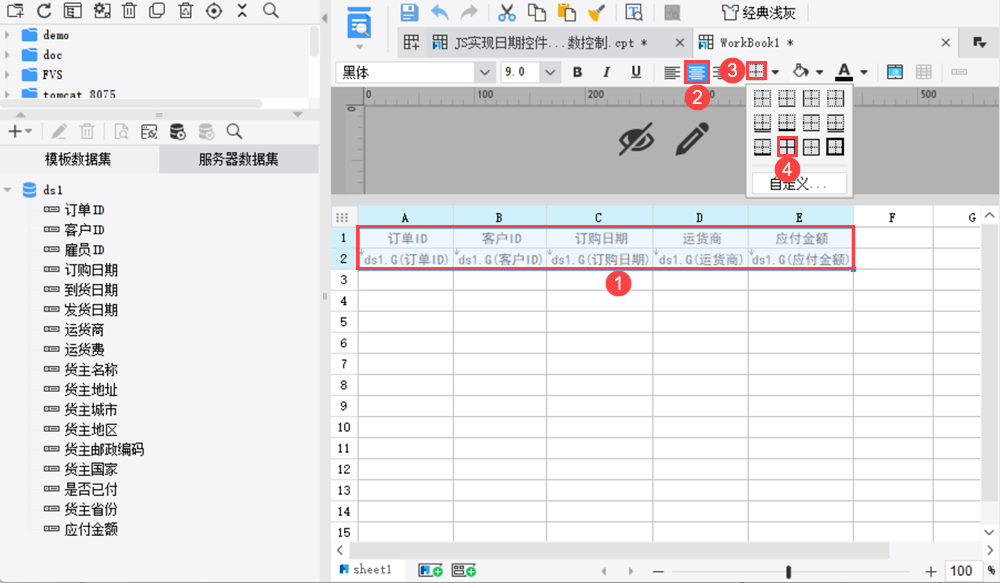Select the 运货商 field in ds1
Viewport: 1000px width, 583px height.
84,330
